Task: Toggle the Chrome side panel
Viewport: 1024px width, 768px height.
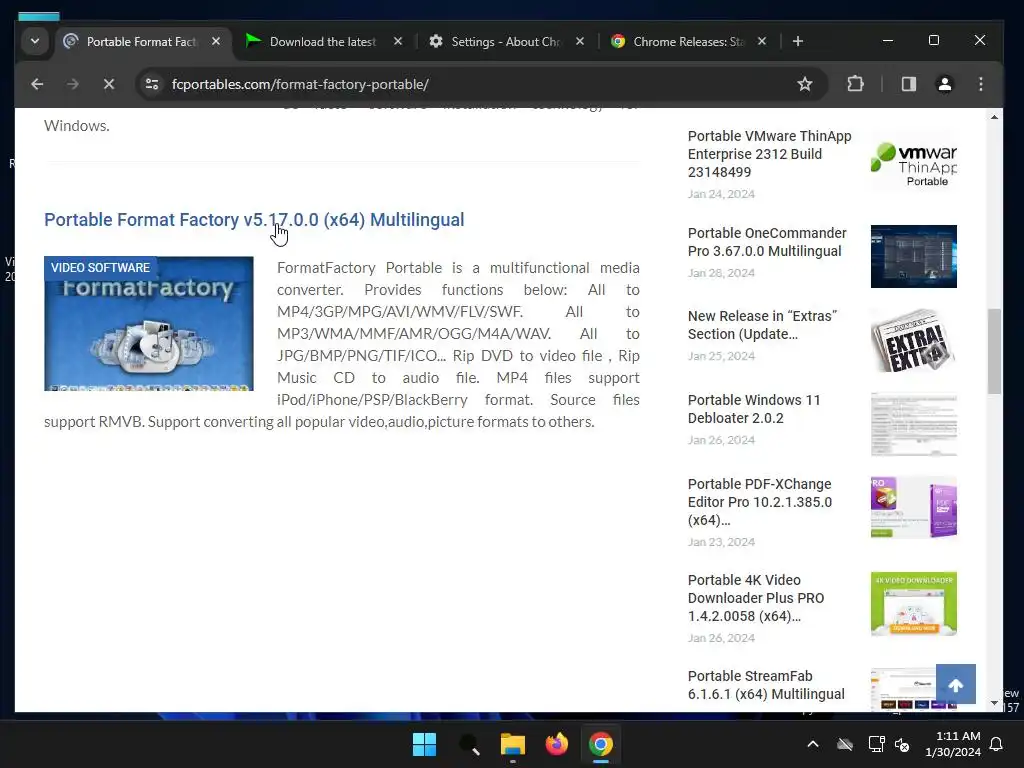Action: 908,84
